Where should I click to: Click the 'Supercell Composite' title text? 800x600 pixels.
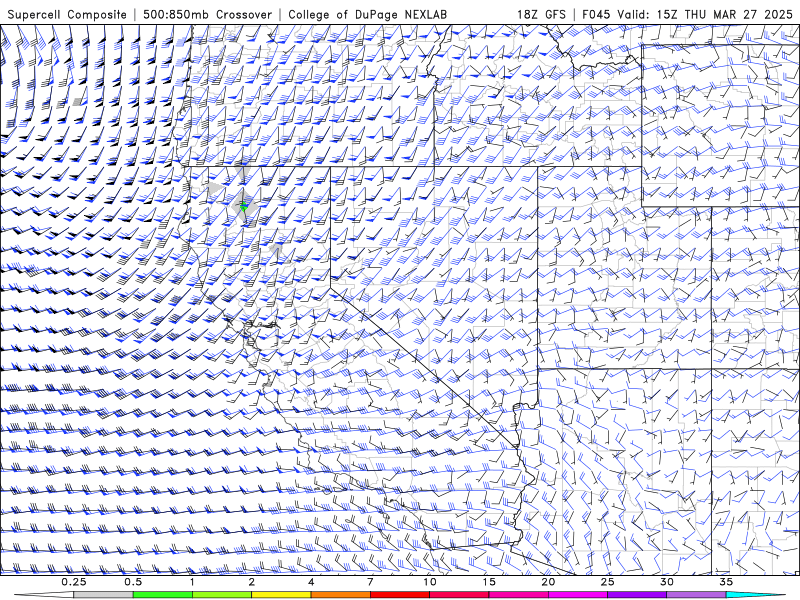point(67,14)
